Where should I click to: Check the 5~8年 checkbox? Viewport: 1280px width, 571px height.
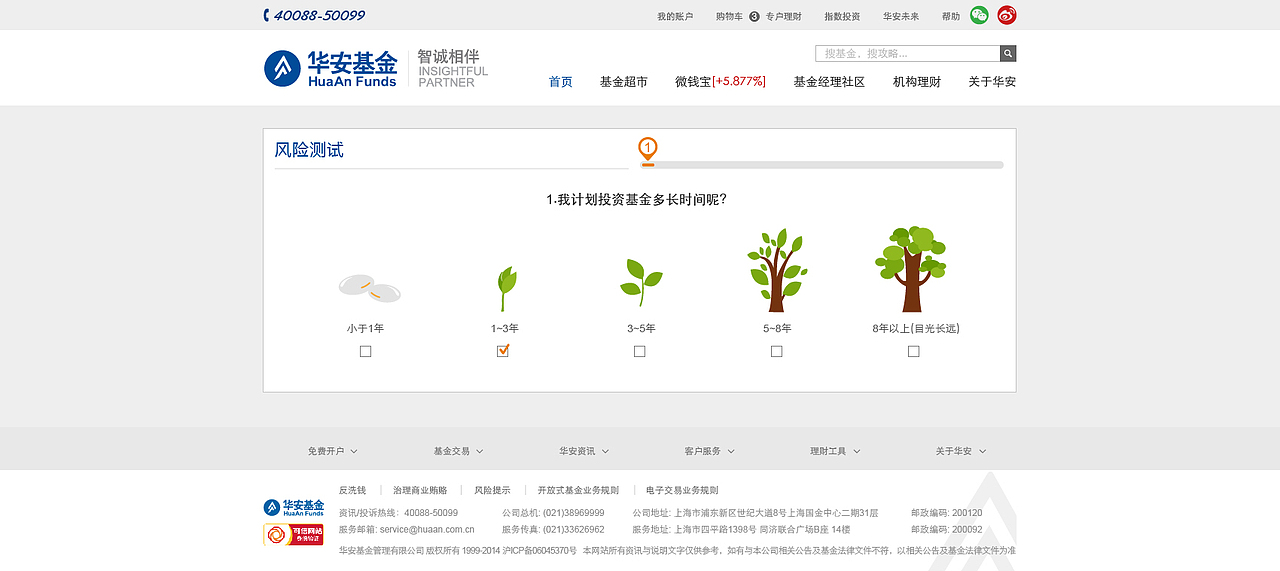tap(777, 351)
